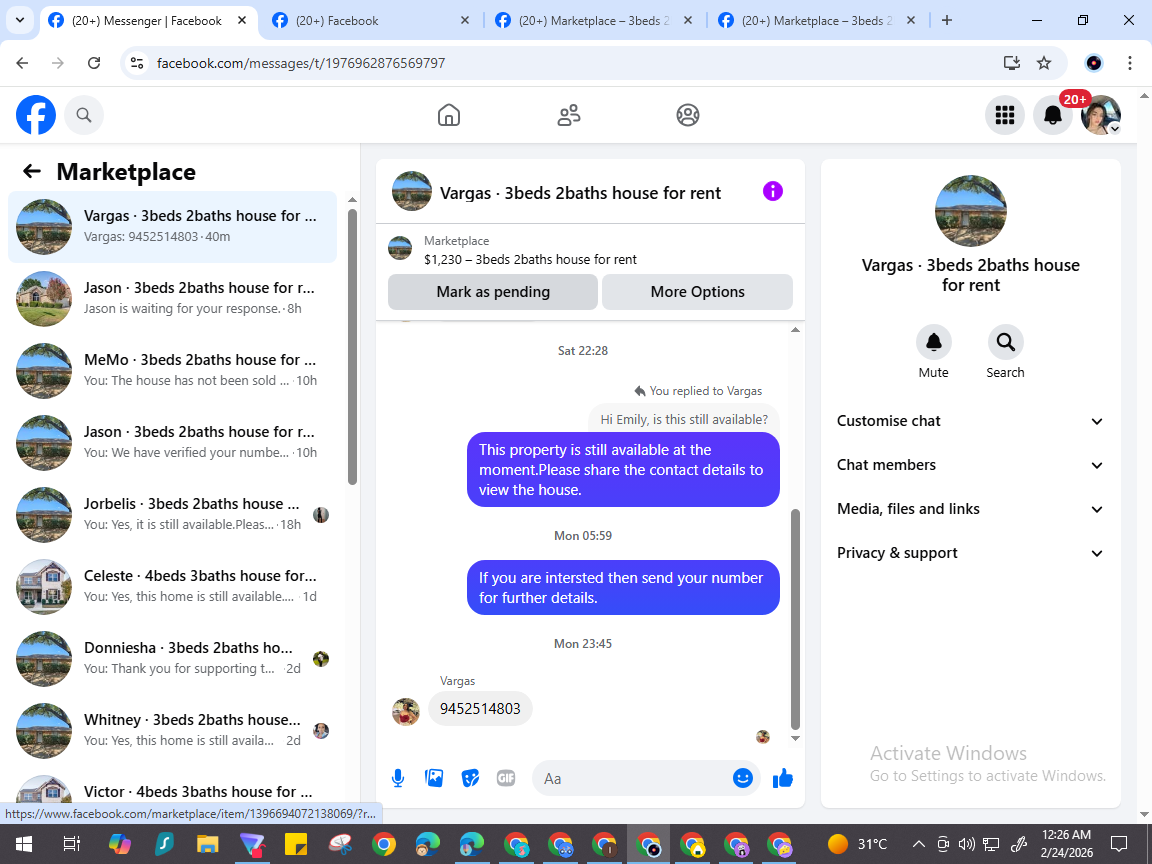This screenshot has height=864, width=1152.
Task: Open Vargas conversation header title
Action: [x=580, y=192]
